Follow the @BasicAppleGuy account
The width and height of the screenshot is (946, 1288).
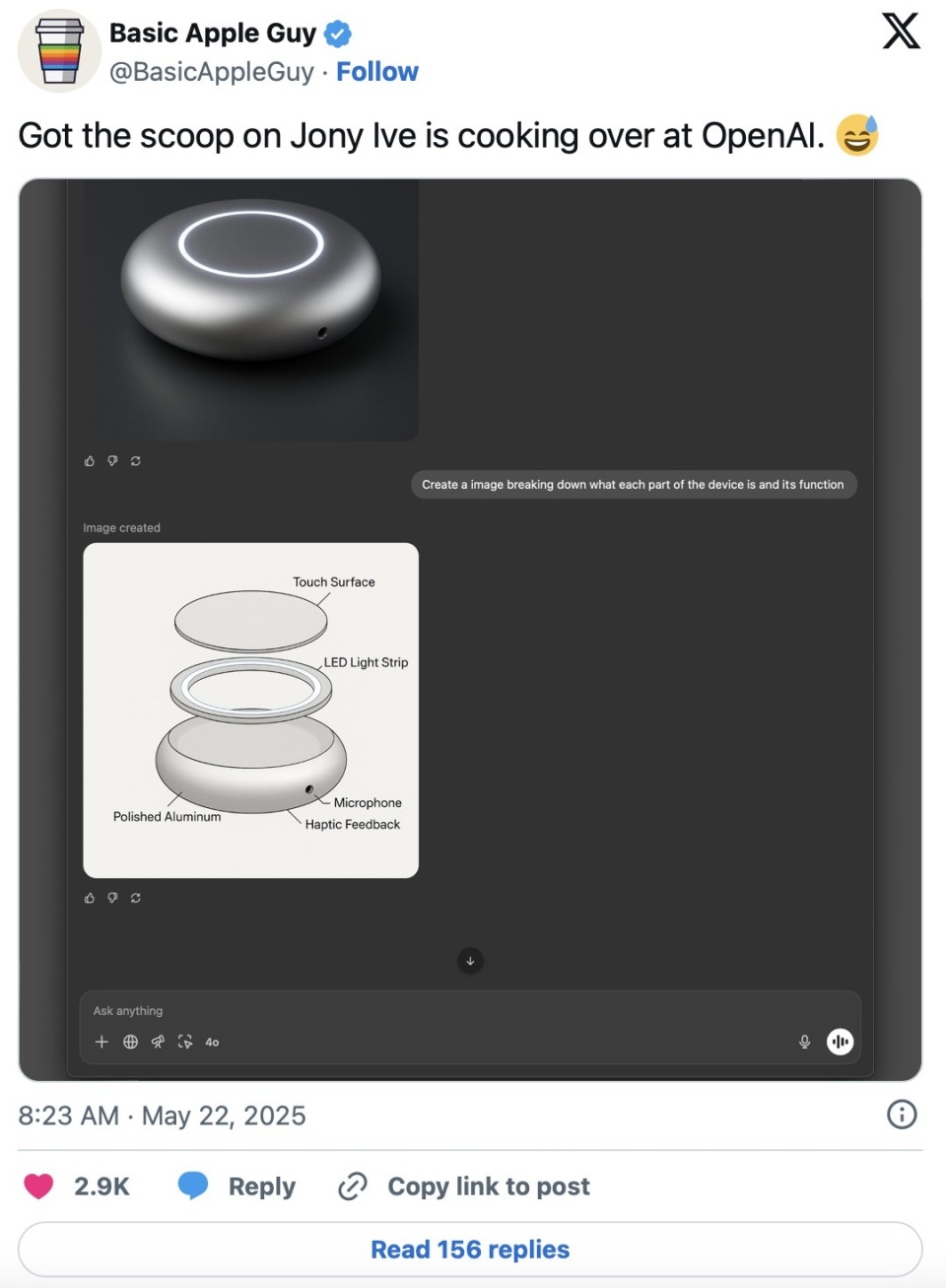click(377, 72)
